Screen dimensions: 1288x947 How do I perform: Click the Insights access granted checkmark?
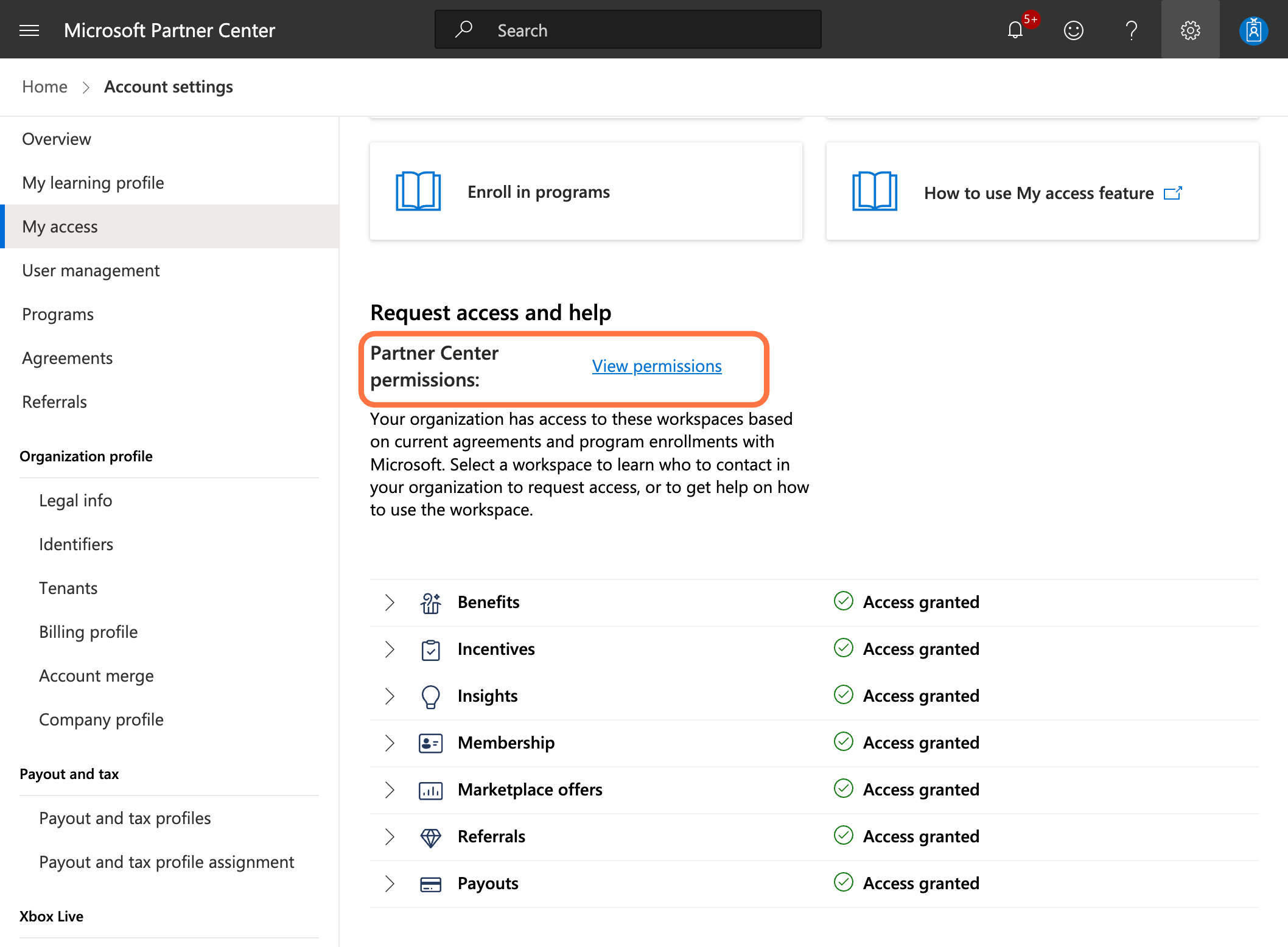tap(843, 694)
